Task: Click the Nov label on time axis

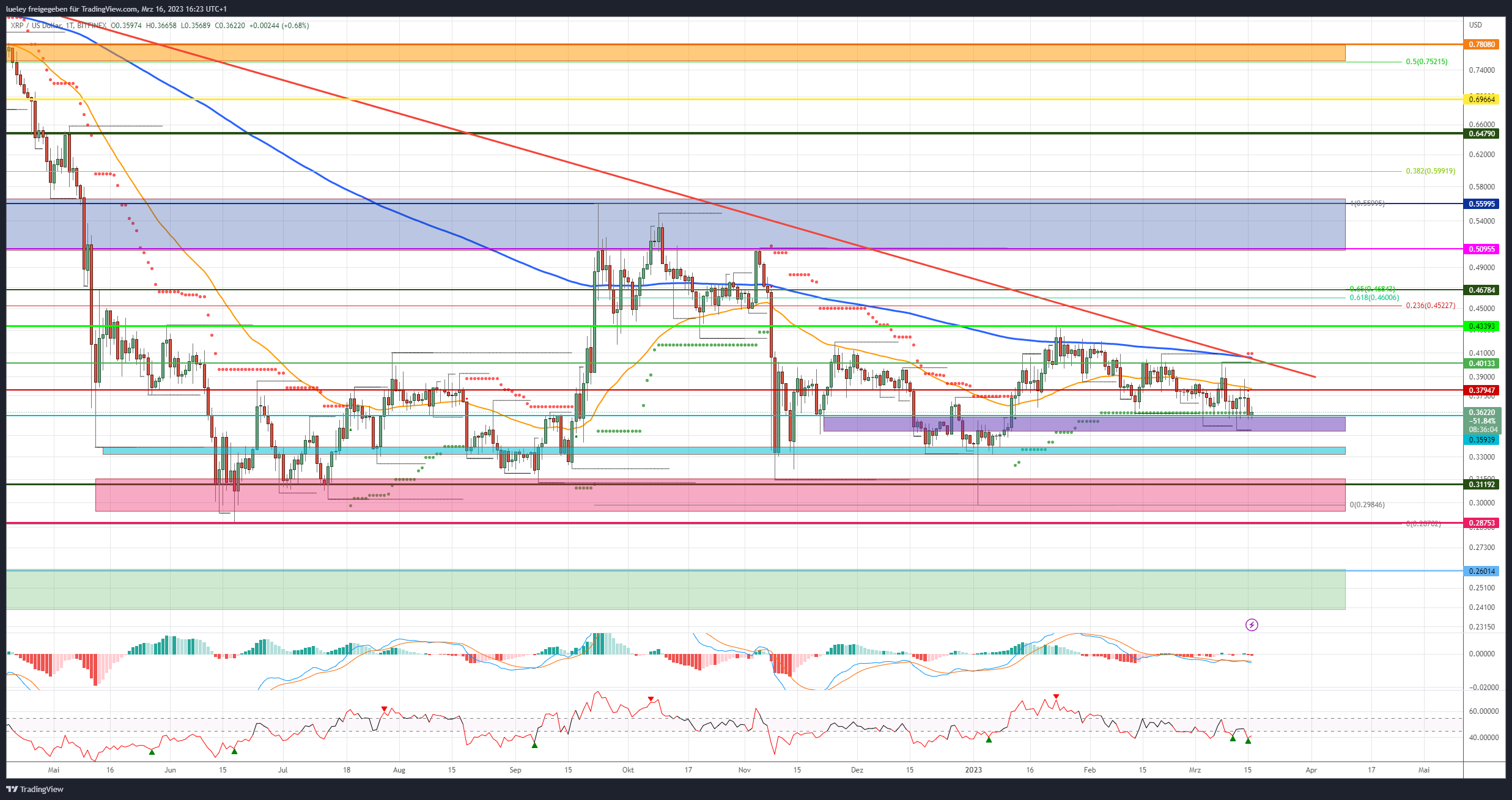Action: click(744, 770)
